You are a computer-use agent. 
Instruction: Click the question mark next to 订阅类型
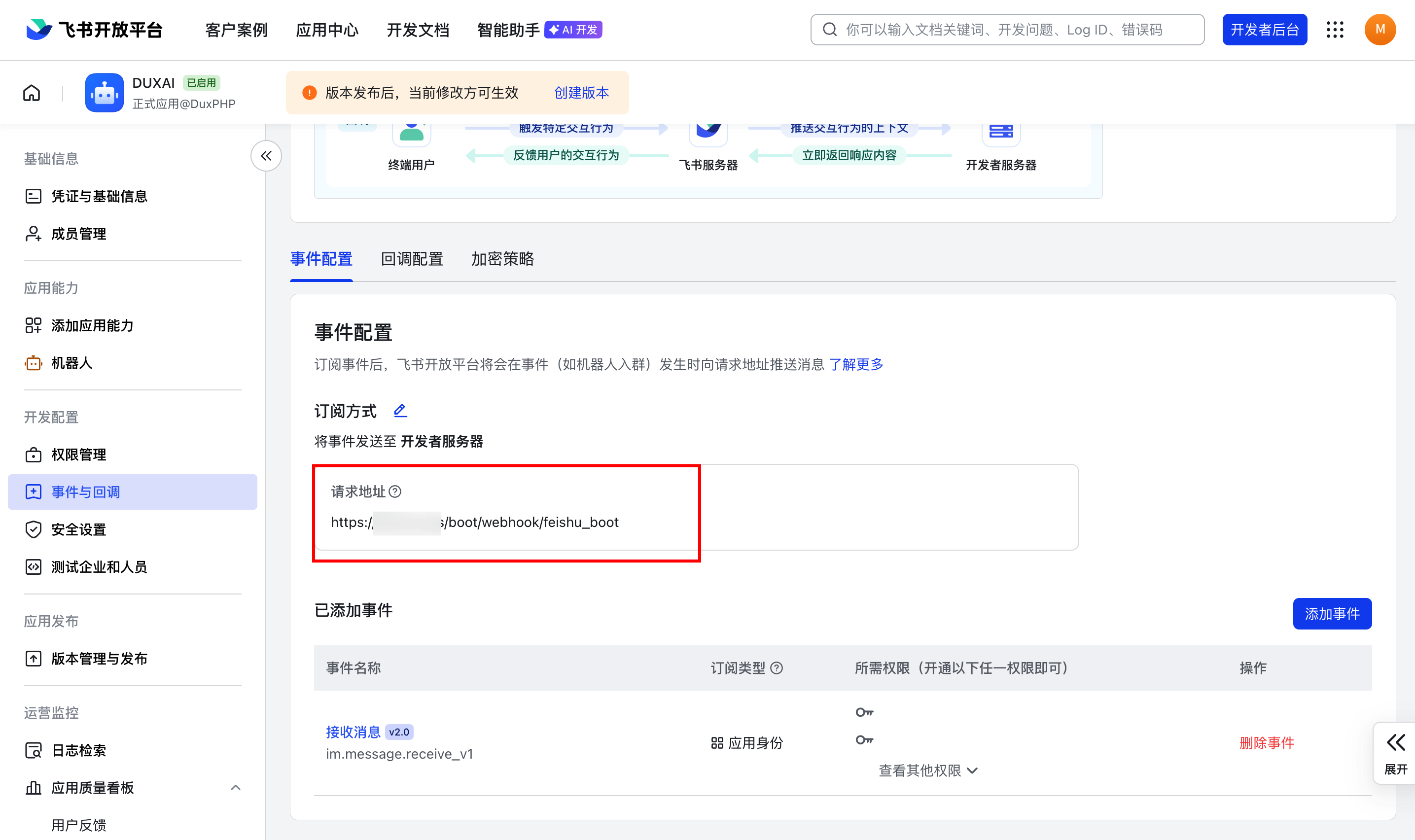coord(778,668)
